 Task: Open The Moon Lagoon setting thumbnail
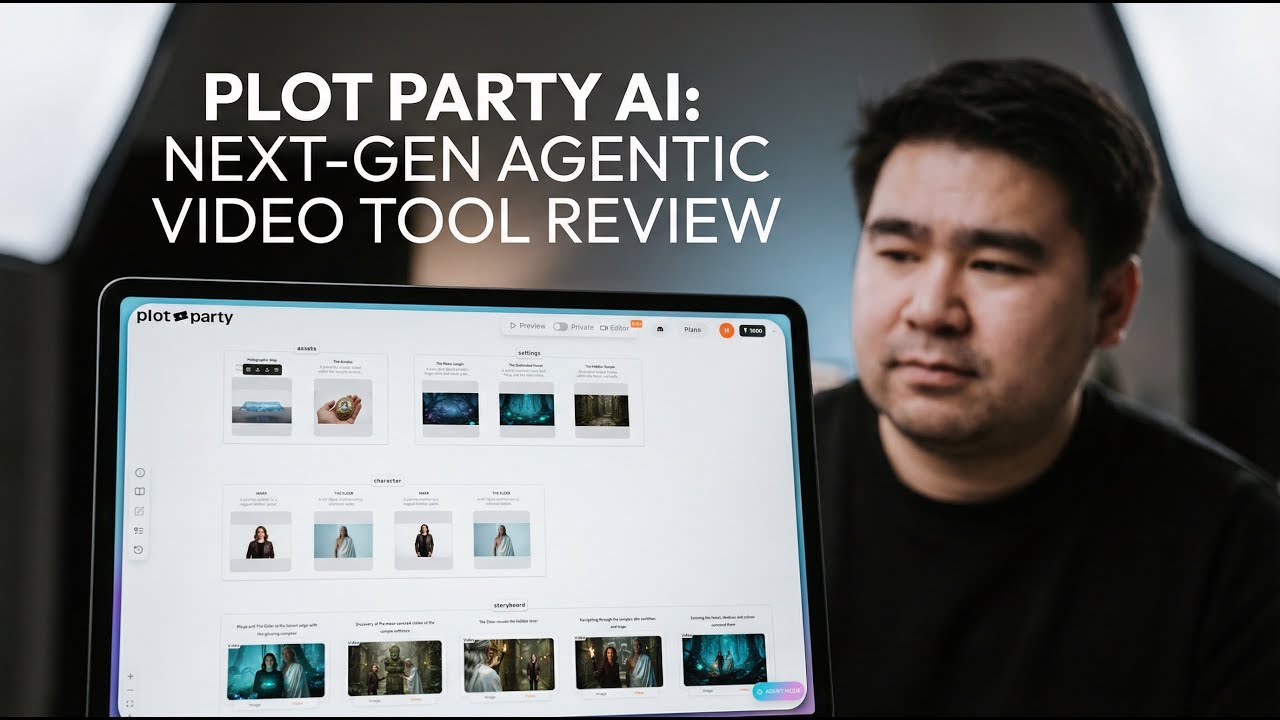[x=450, y=409]
